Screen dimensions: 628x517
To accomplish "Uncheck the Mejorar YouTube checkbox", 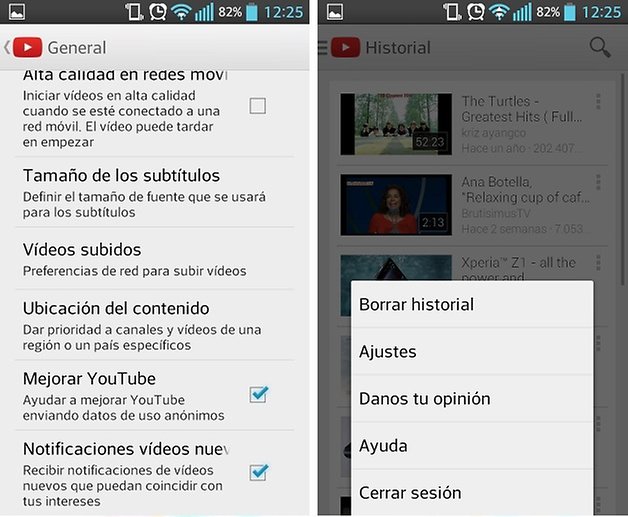I will [258, 394].
